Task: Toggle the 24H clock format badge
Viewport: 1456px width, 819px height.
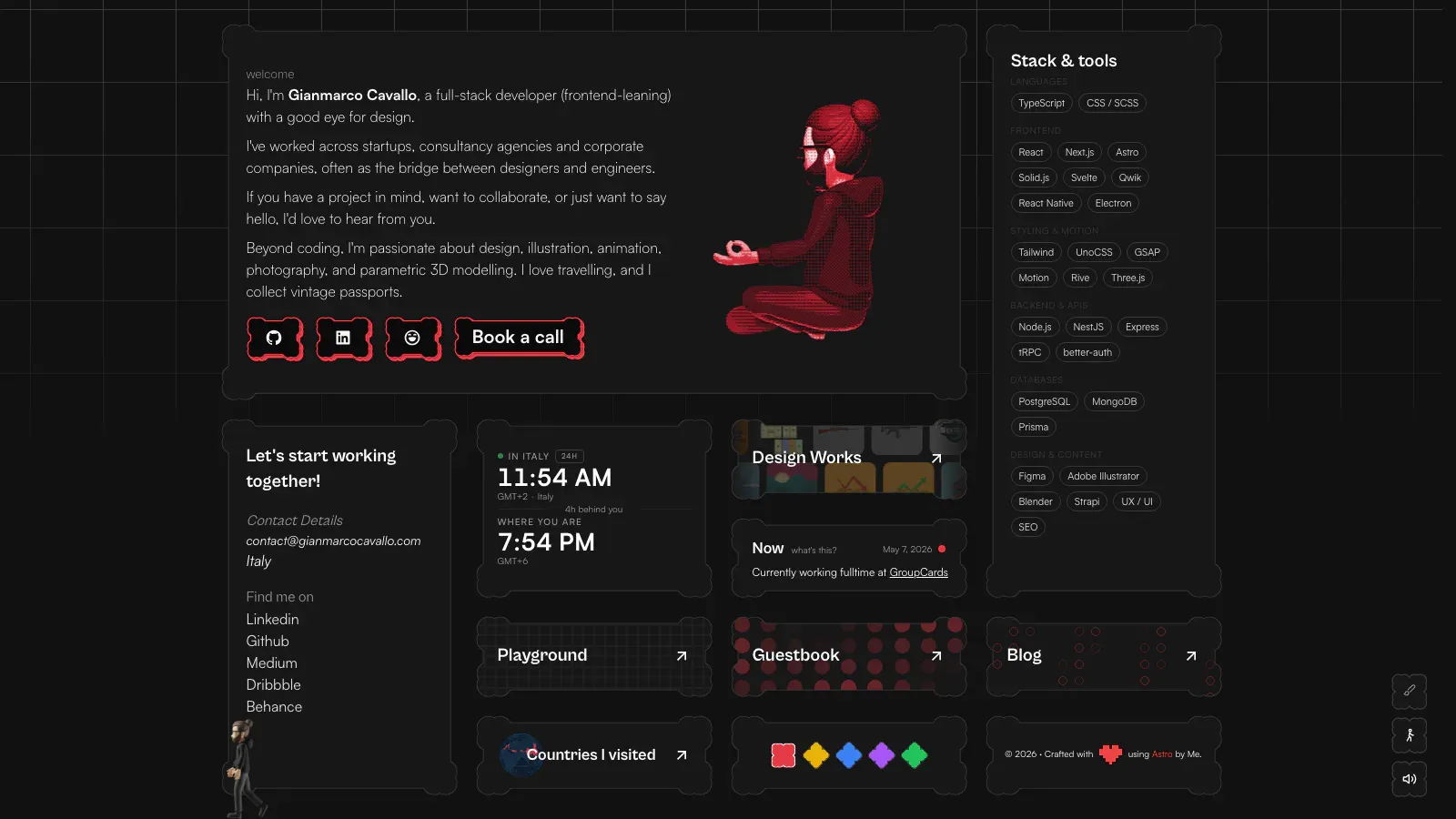Action: point(570,456)
